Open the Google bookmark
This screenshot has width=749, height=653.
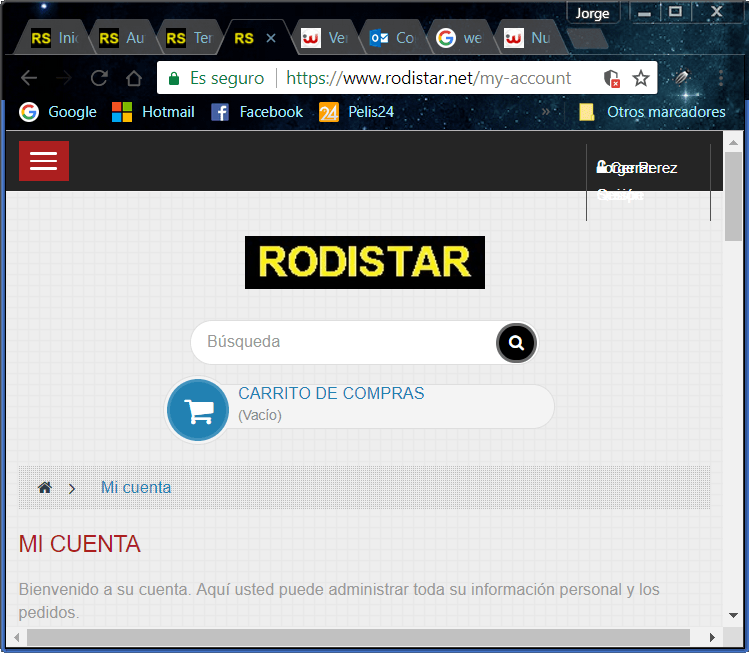(x=58, y=112)
